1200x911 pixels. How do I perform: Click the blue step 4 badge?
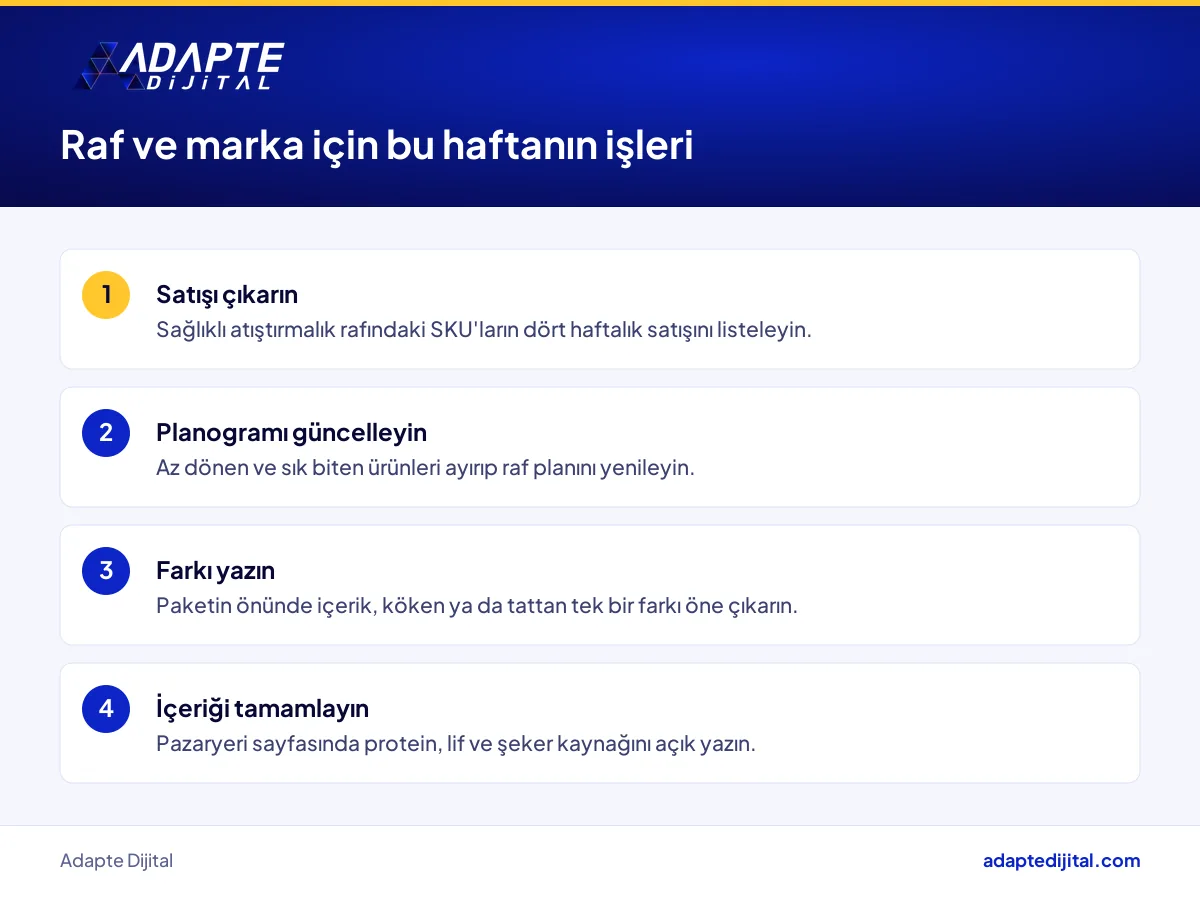click(x=106, y=709)
